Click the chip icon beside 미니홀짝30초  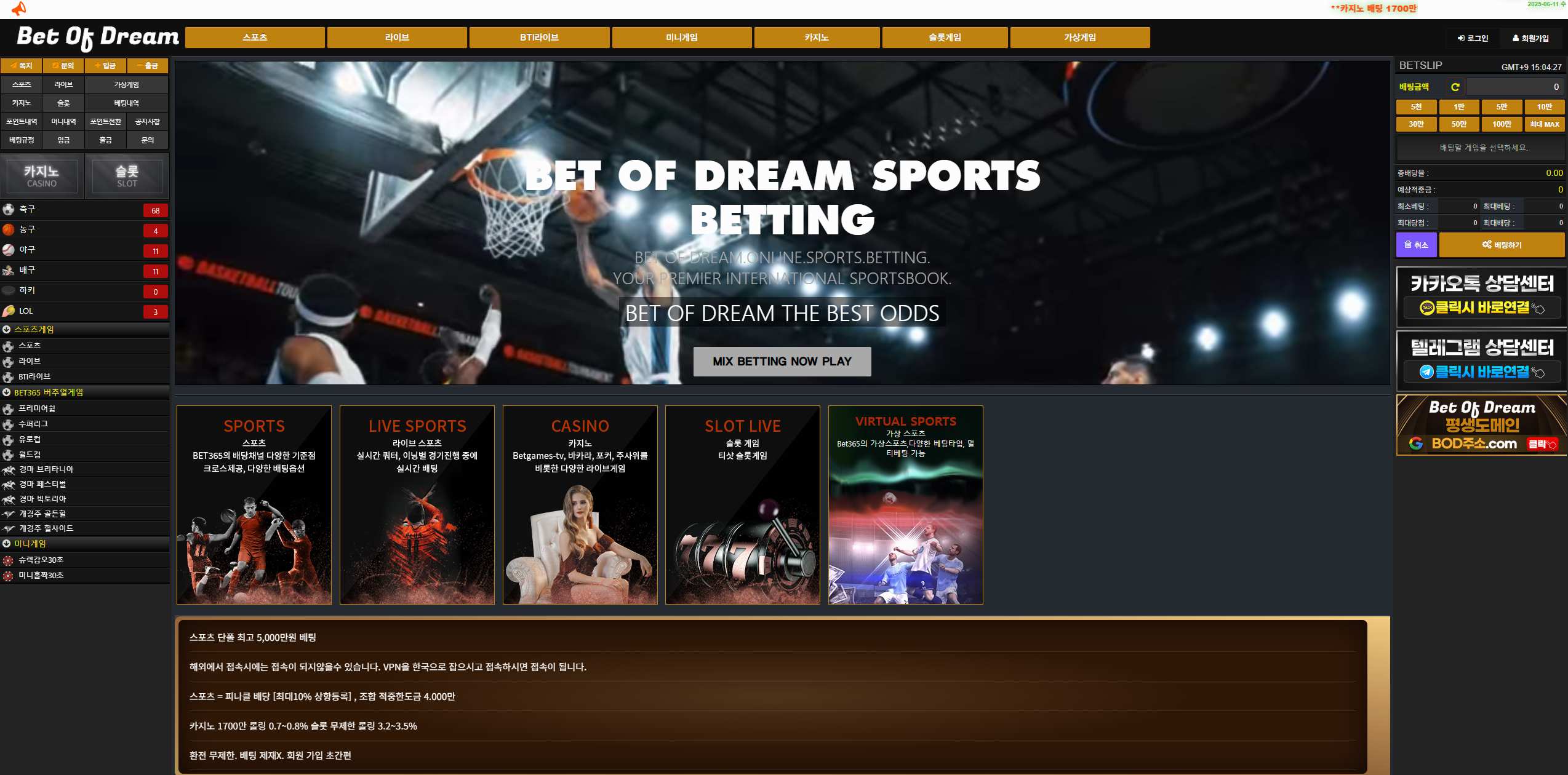(x=8, y=576)
